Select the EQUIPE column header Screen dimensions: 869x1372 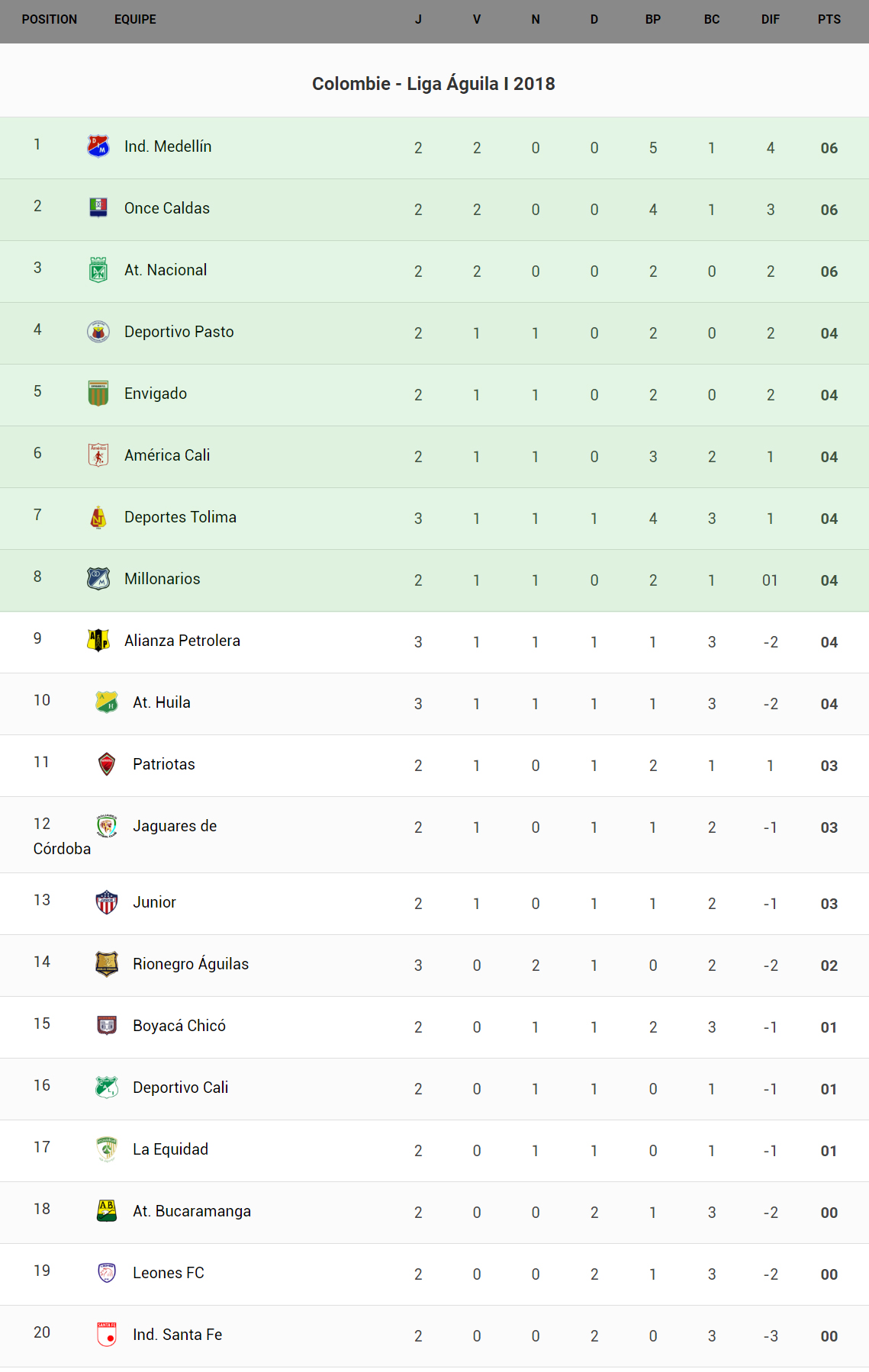pyautogui.click(x=135, y=20)
